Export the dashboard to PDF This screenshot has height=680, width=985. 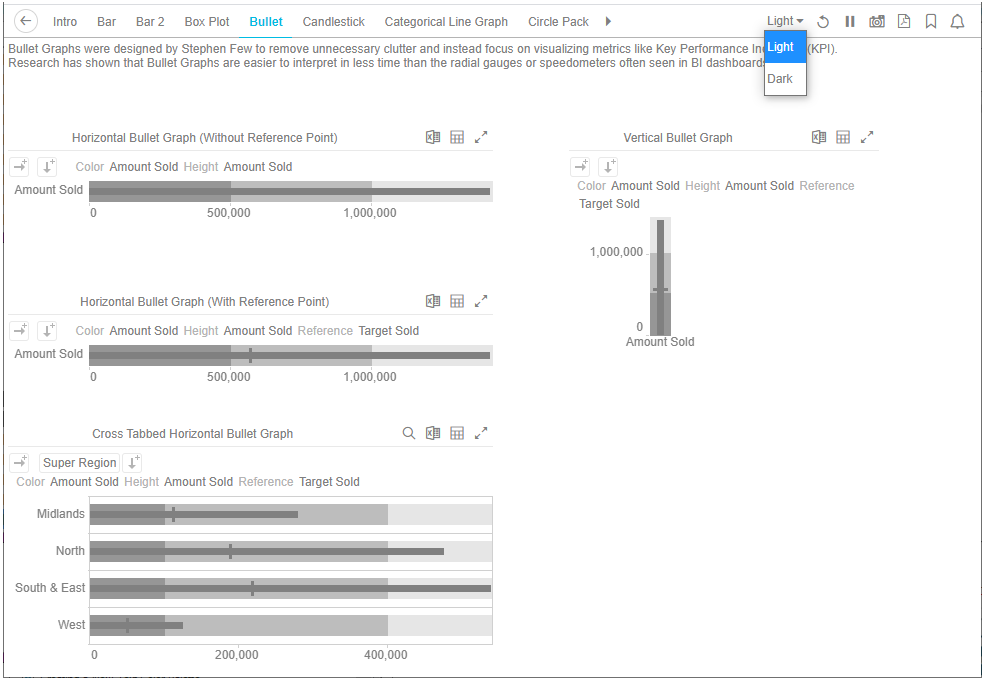coord(904,22)
